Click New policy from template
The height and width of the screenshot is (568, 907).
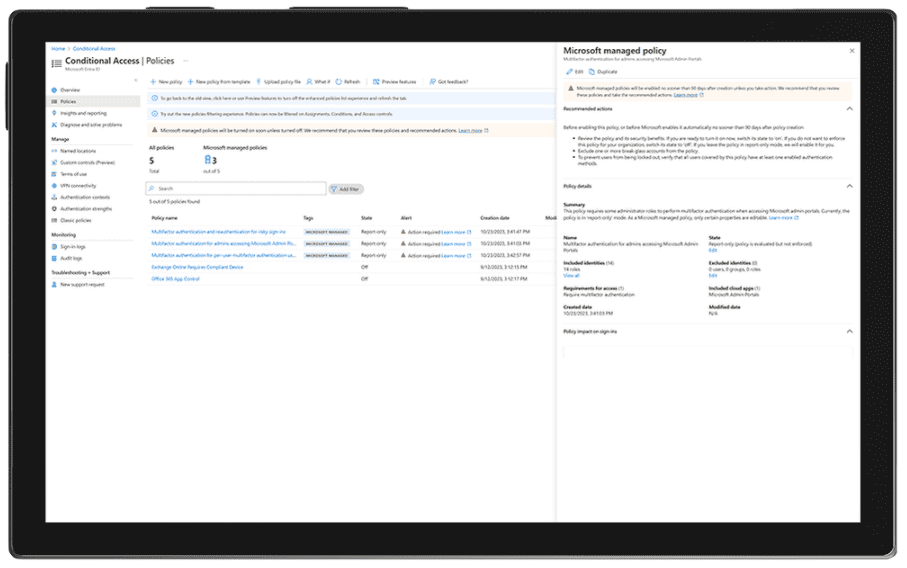pos(219,82)
